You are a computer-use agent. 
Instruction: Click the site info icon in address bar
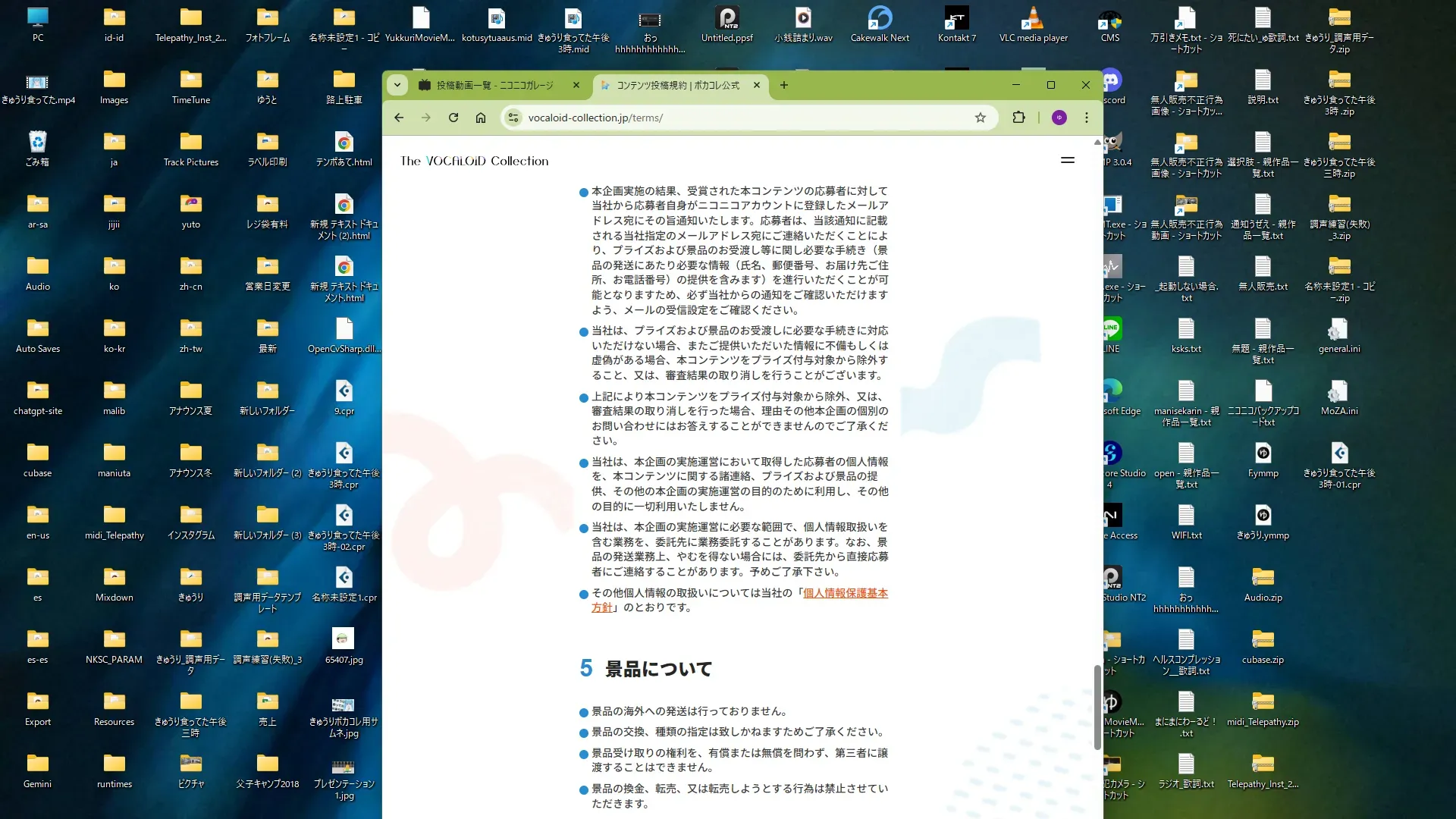click(x=514, y=118)
